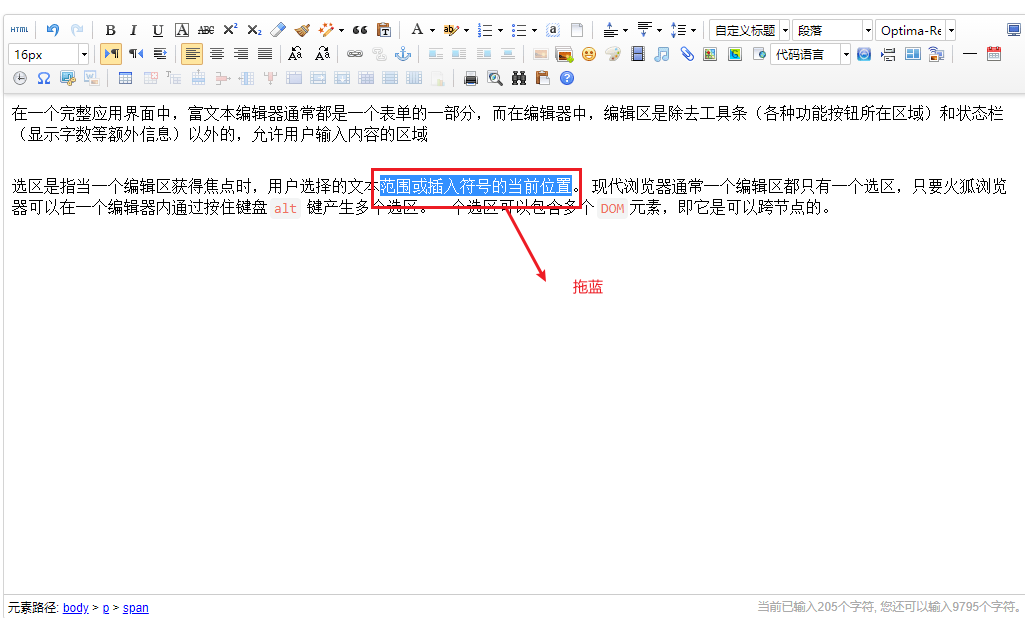Toggle italic formatting
The image size is (1025, 618).
133,30
